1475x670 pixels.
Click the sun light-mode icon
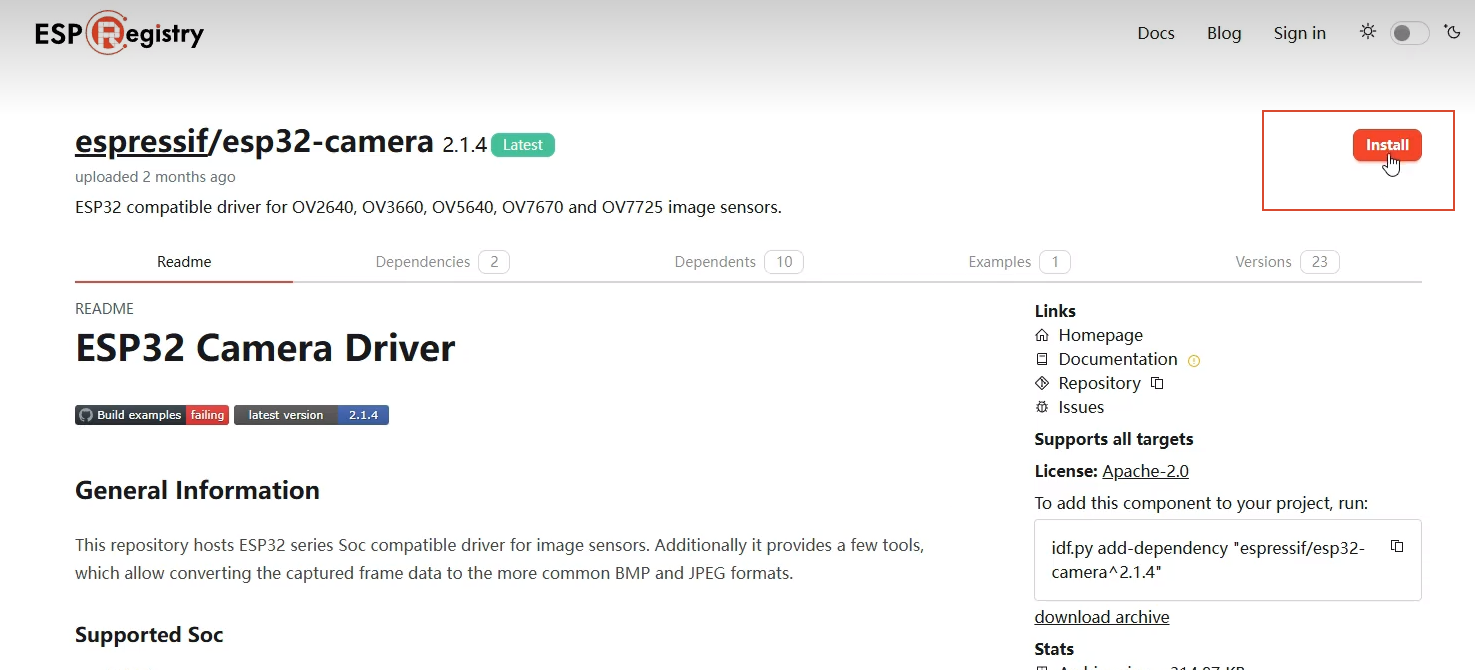coord(1368,32)
